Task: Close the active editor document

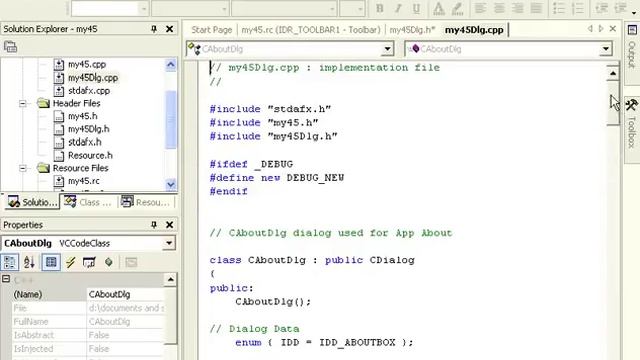Action: pos(613,29)
